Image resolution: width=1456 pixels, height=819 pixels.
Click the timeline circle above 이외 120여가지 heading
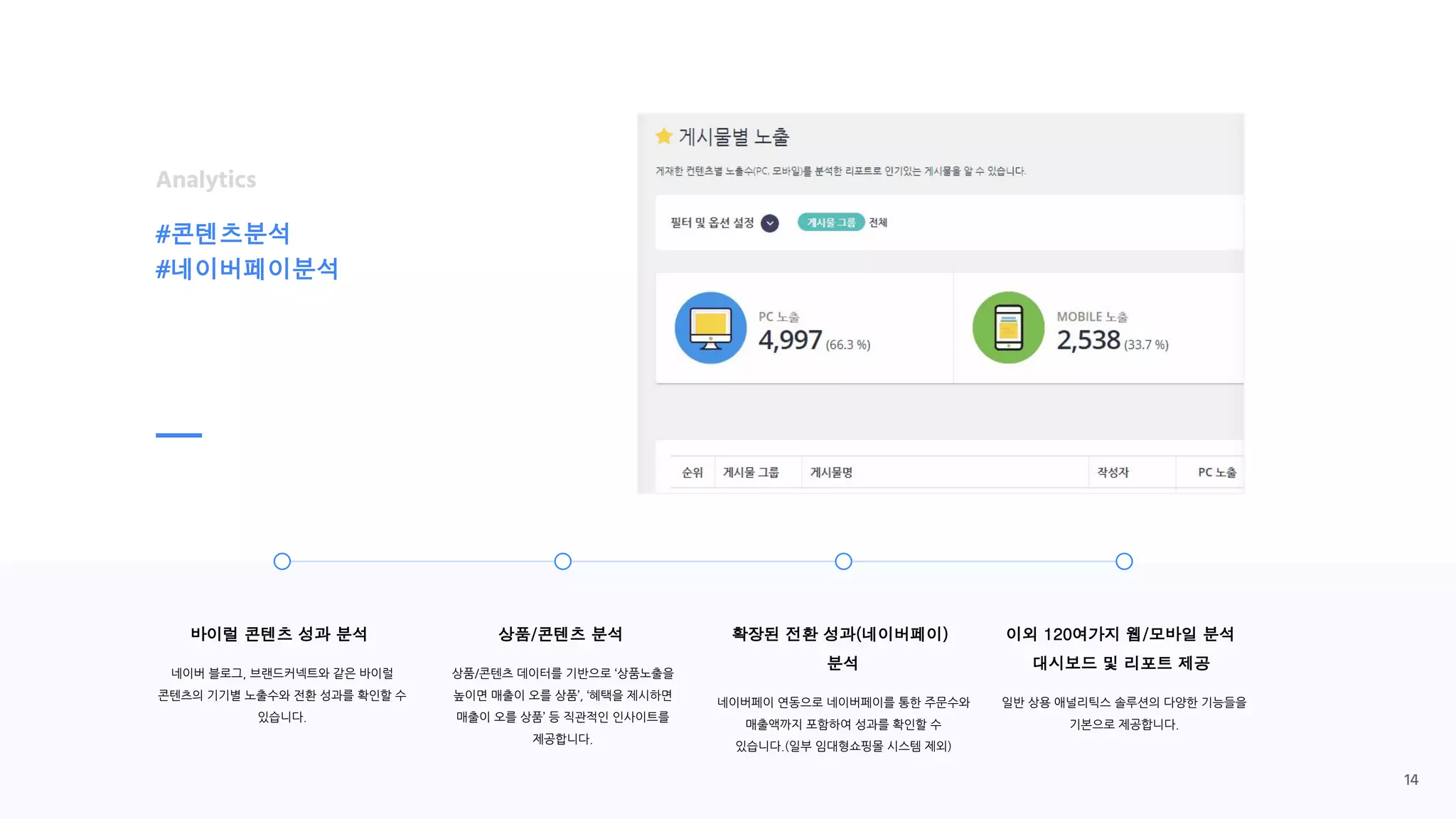click(x=1124, y=562)
